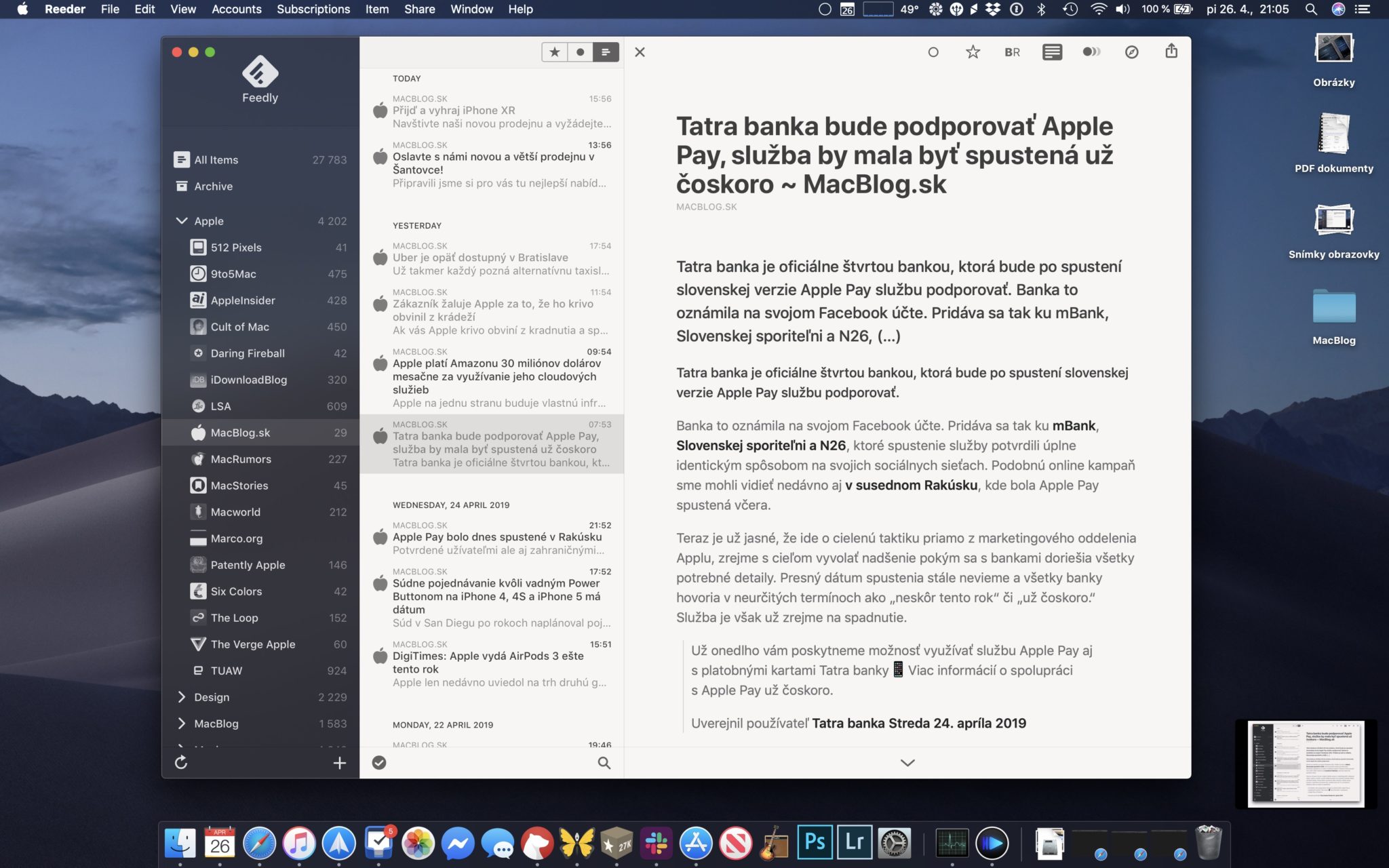
Task: Open article 'Apple Pay bolo dnes spustené v Rakúsku'
Action: click(492, 538)
